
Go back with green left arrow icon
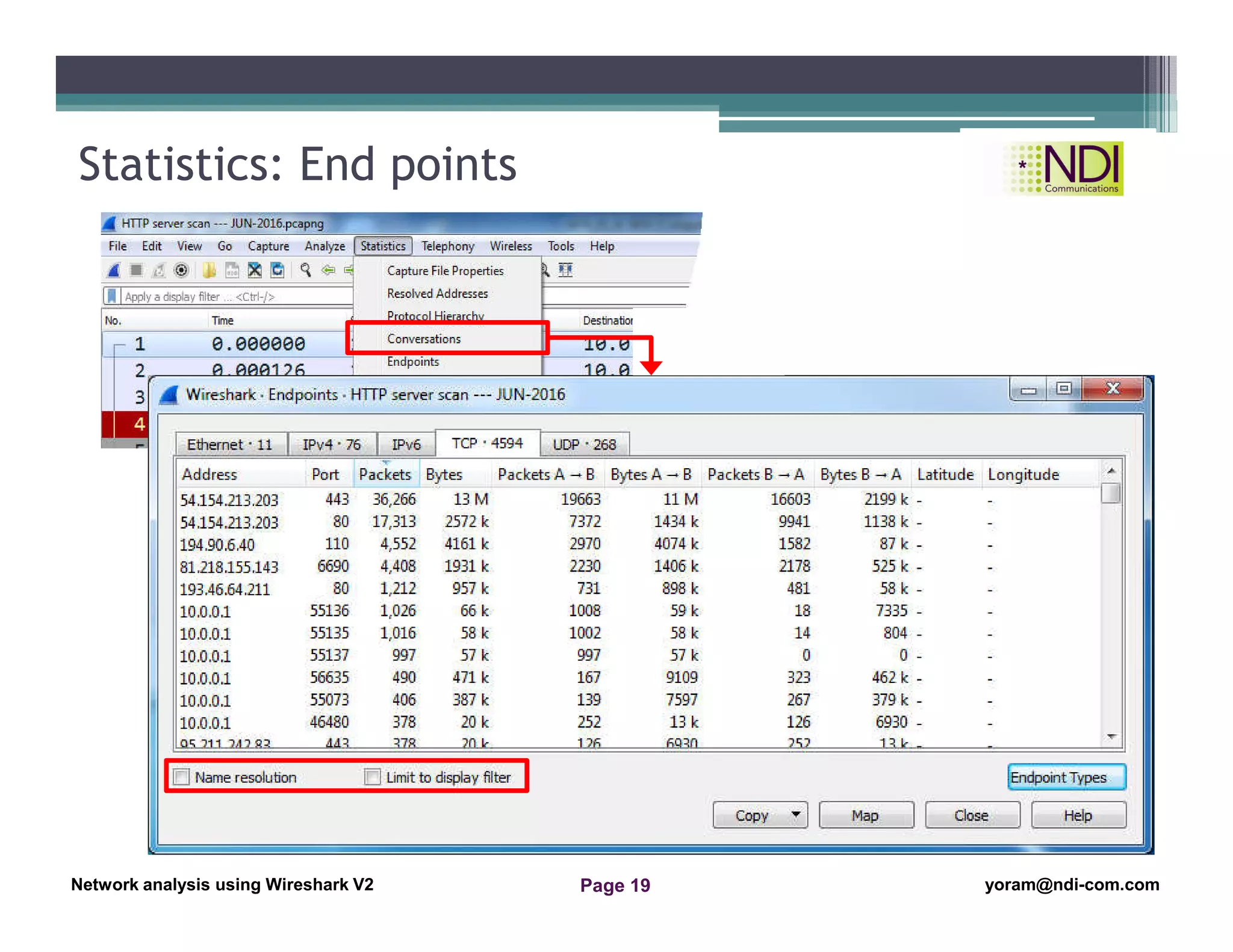[328, 270]
